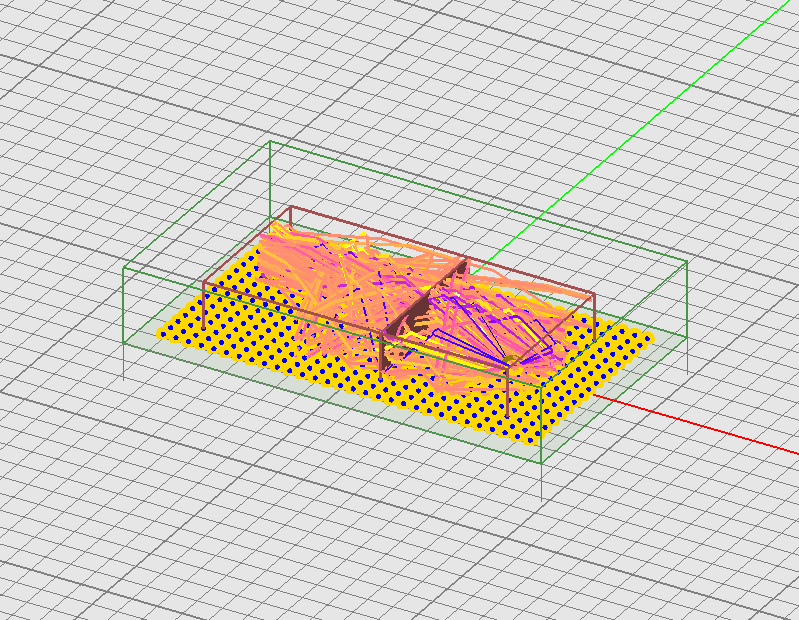Viewport: 799px width, 620px height.
Task: Select the right top corner of the brown frame
Action: (594, 296)
